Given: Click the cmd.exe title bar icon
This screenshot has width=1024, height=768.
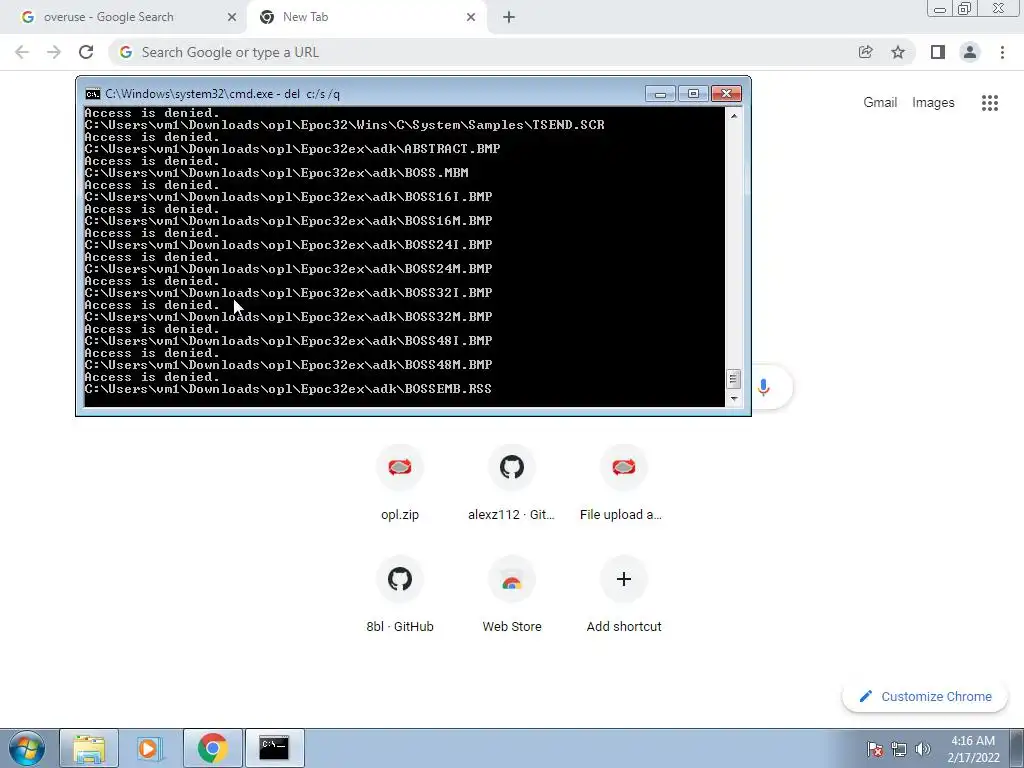Looking at the screenshot, I should click(x=93, y=94).
